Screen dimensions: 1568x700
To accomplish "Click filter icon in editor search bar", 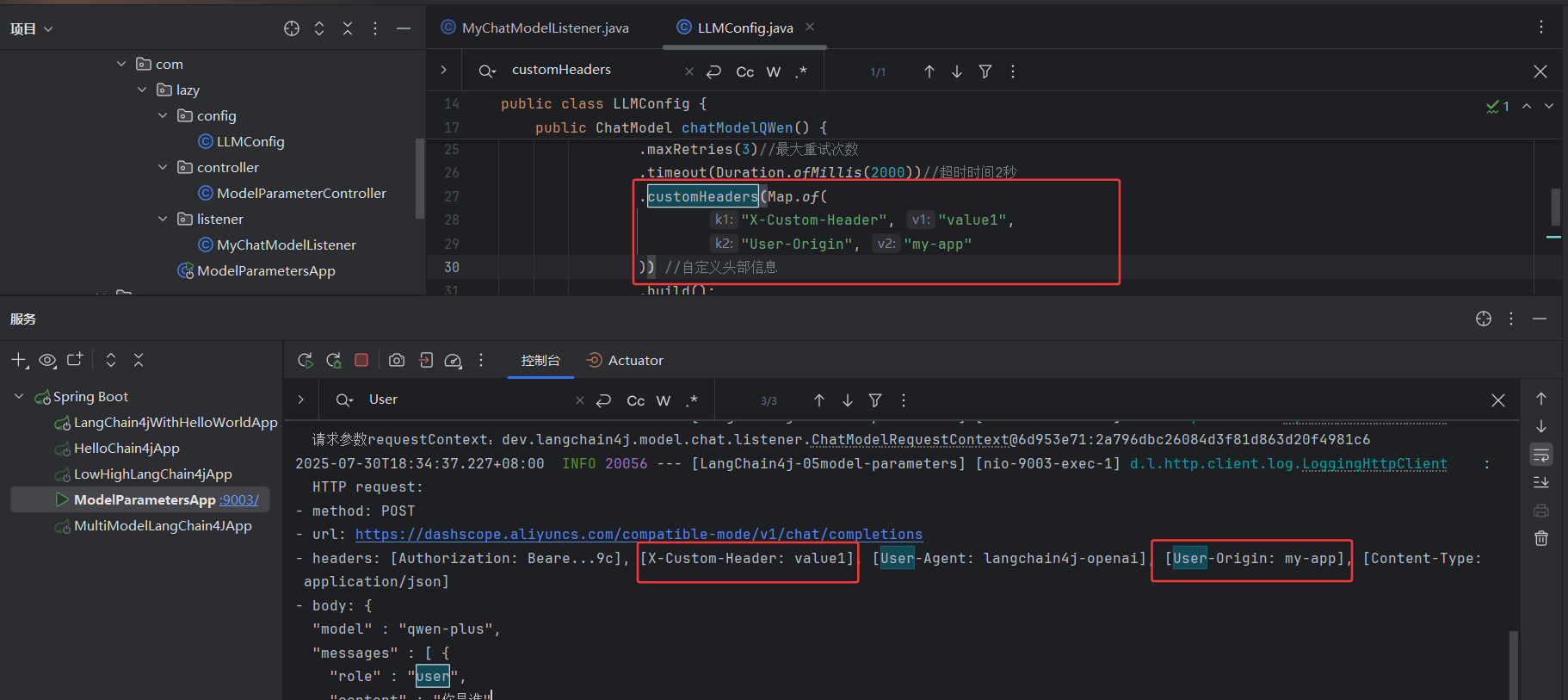I will (x=985, y=71).
